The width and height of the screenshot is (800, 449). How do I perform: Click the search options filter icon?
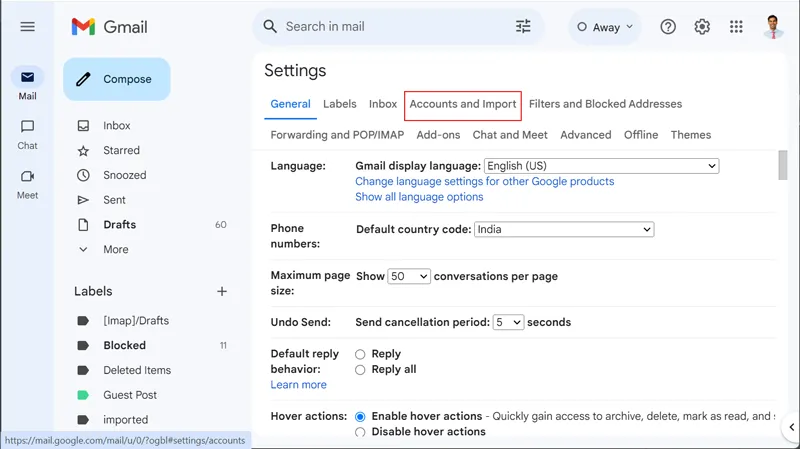pyautogui.click(x=523, y=27)
